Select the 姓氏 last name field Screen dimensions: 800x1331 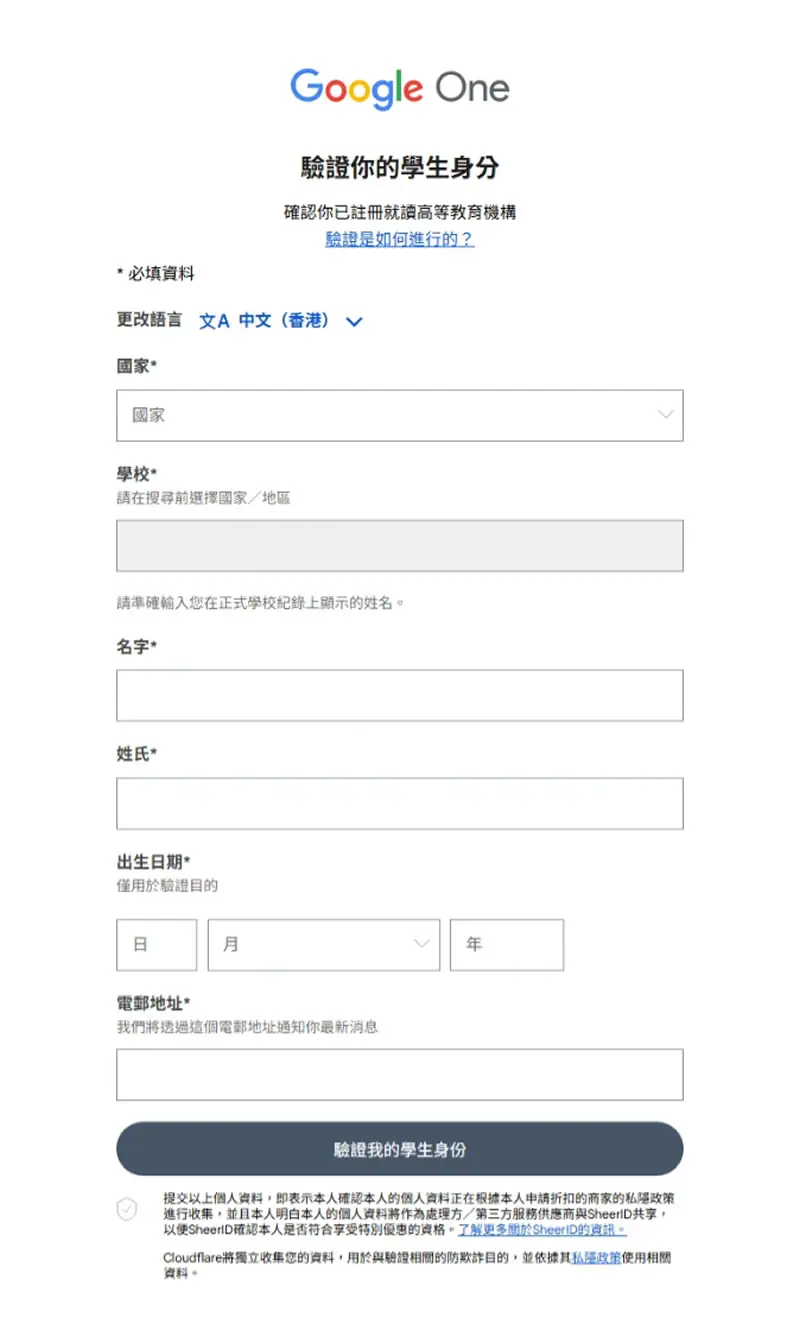click(x=400, y=803)
